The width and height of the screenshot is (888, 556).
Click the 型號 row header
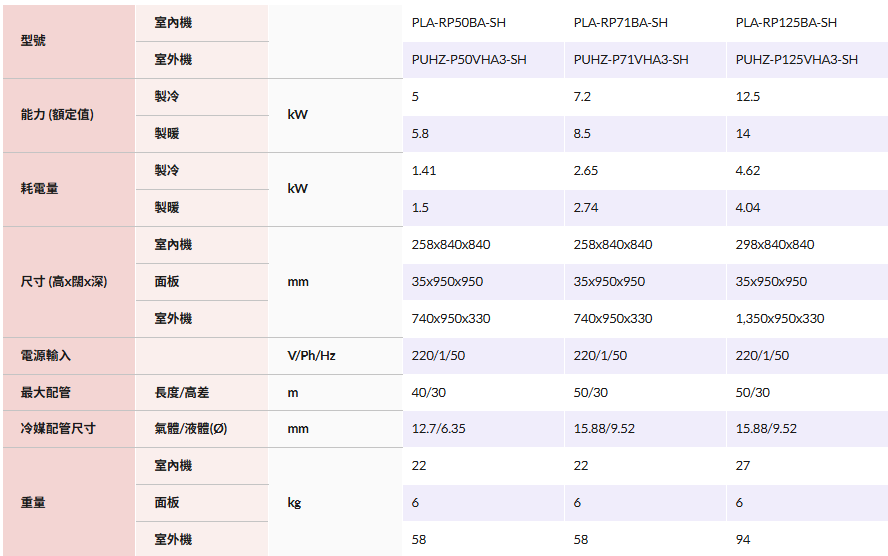click(69, 41)
